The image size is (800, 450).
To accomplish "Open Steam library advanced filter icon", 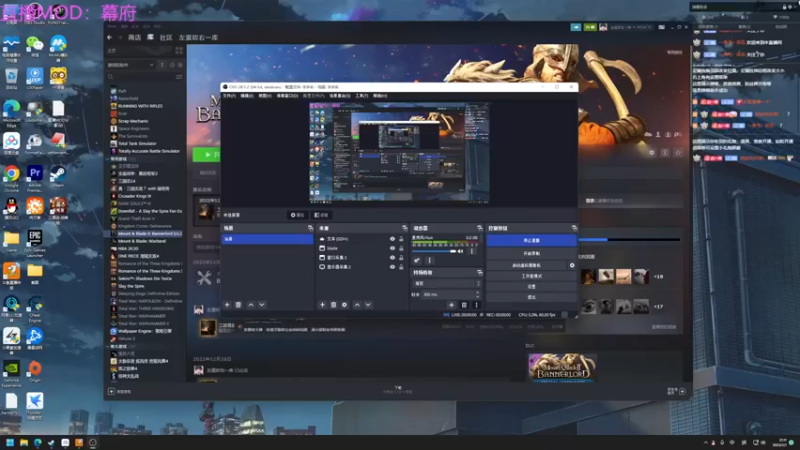I will coord(179,77).
